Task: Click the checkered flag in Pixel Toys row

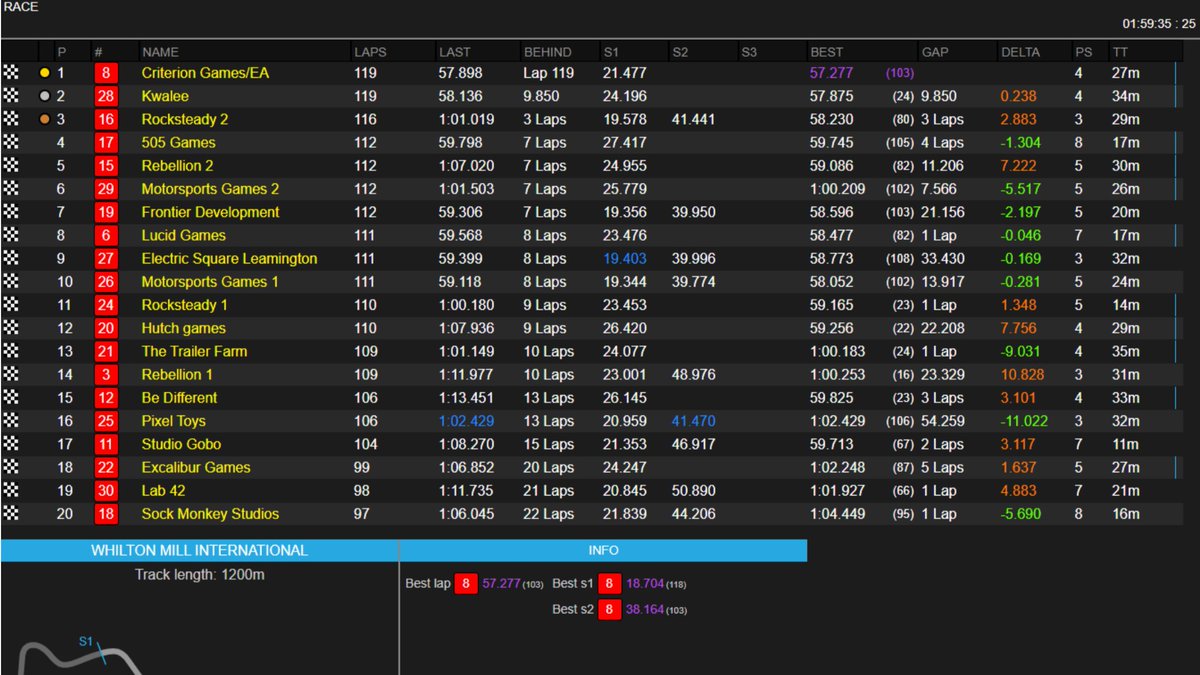Action: pyautogui.click(x=12, y=421)
